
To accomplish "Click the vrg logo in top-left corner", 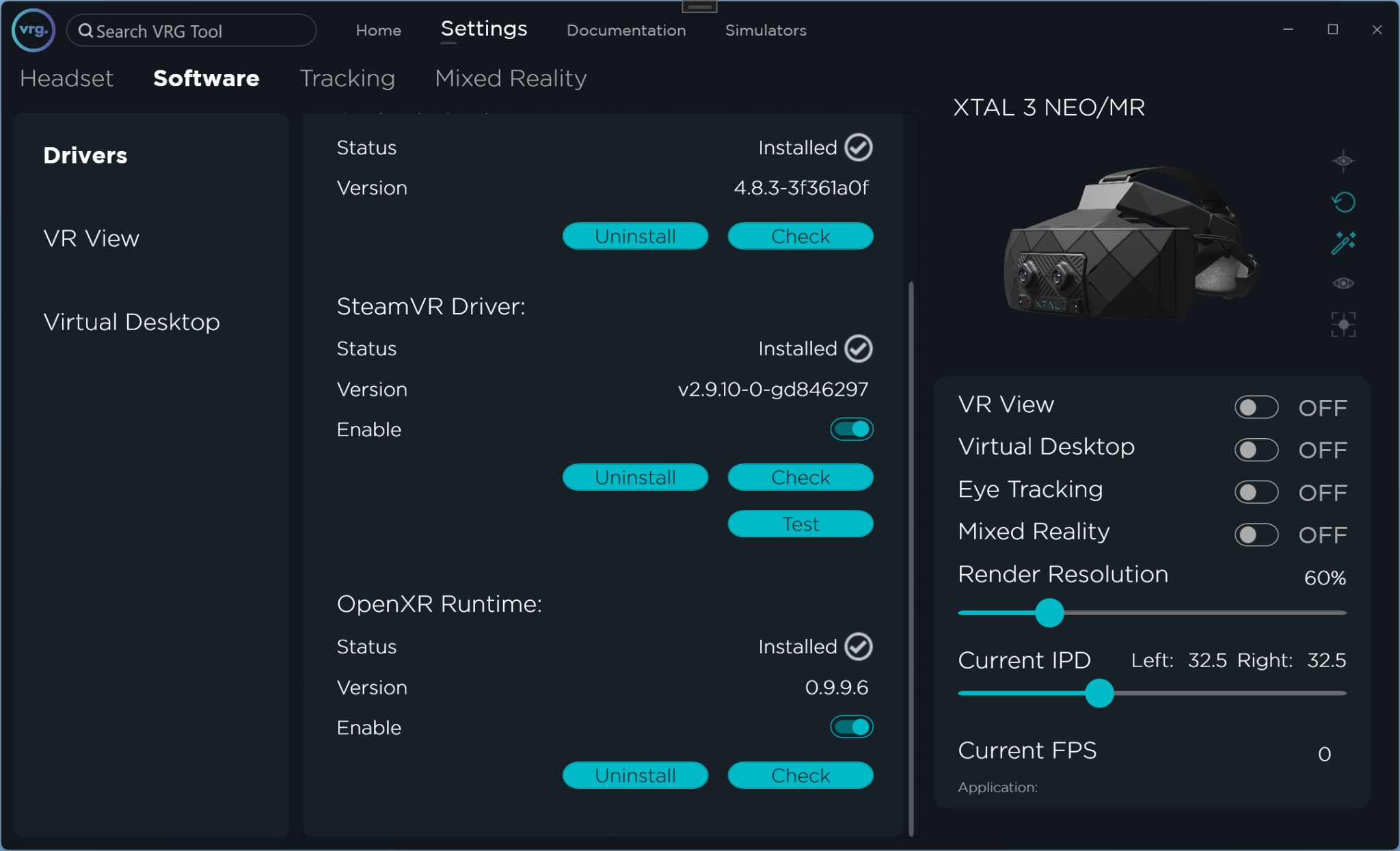I will click(x=31, y=30).
